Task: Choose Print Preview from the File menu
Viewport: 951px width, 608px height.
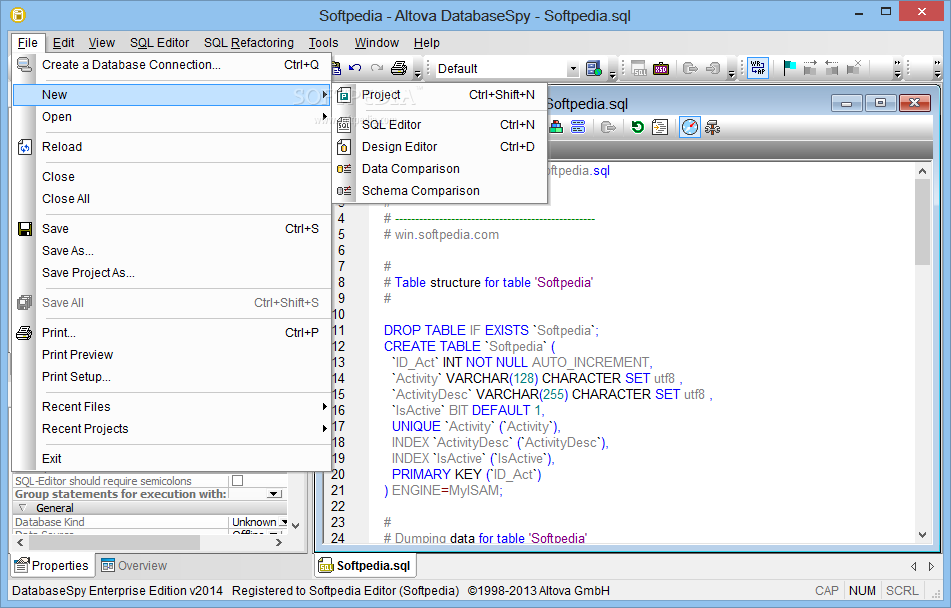Action: click(172, 354)
